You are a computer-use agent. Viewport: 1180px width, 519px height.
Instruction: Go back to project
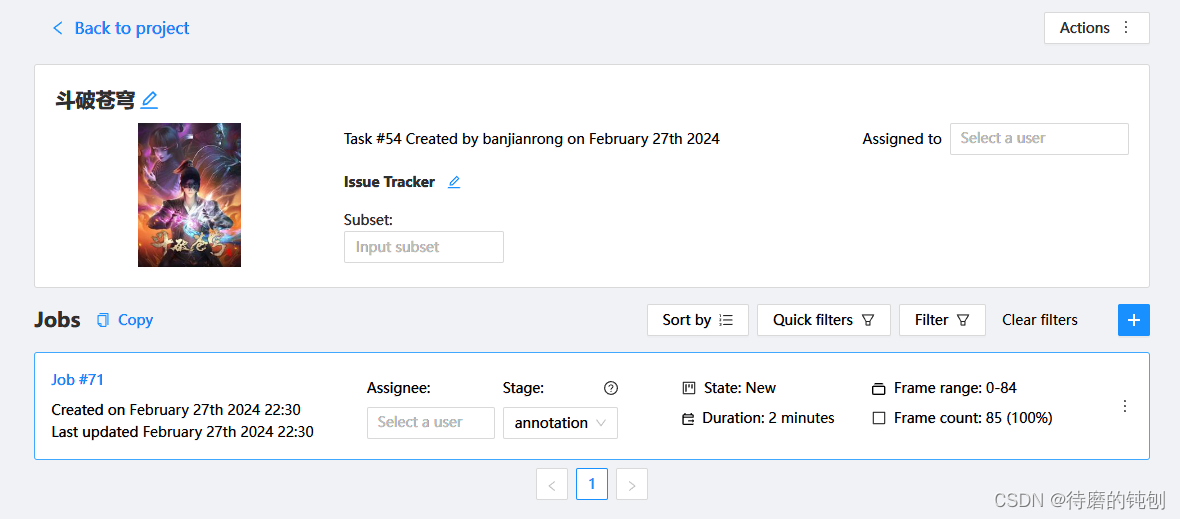coord(121,28)
